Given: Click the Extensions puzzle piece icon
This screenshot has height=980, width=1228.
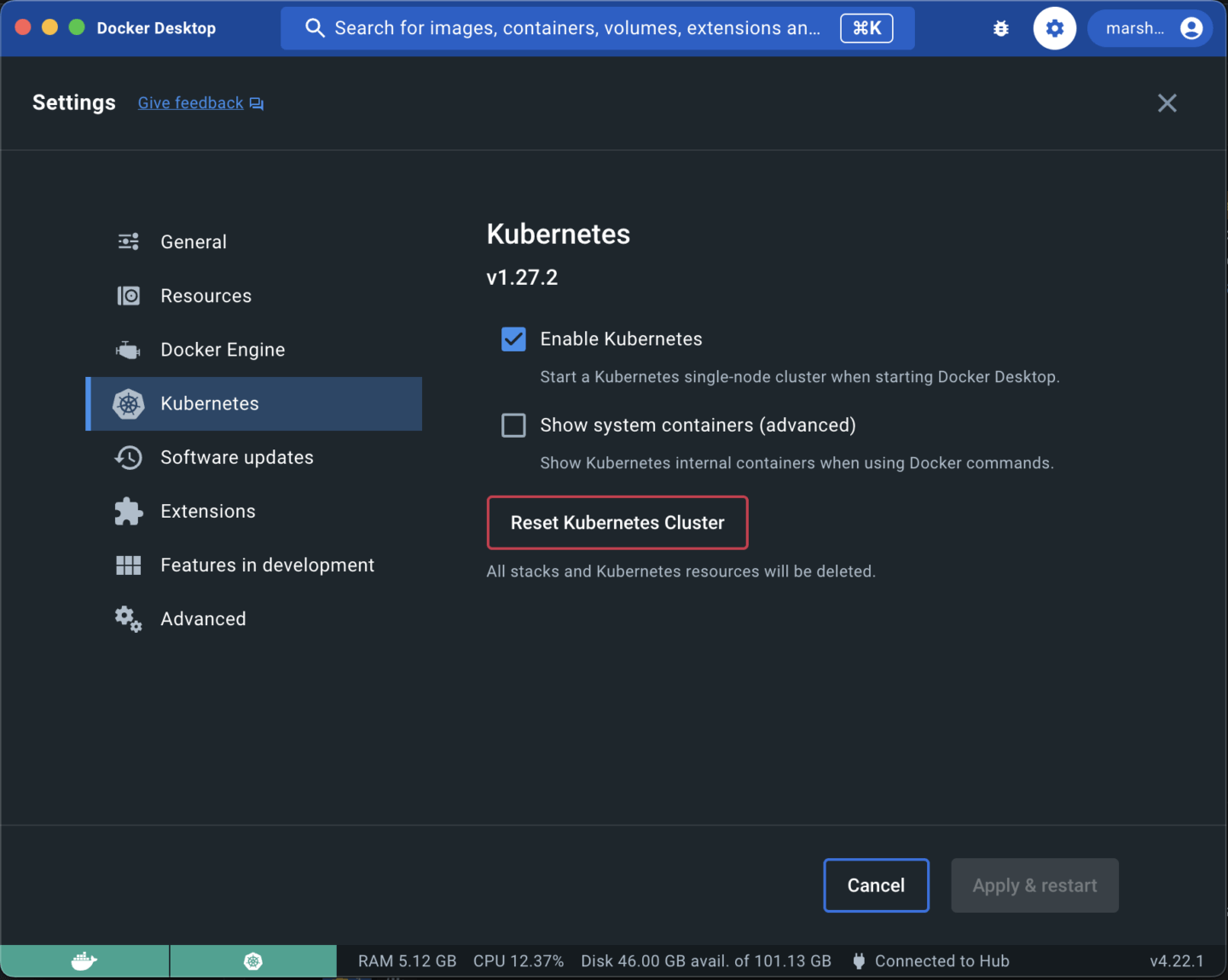Looking at the screenshot, I should click(x=128, y=511).
